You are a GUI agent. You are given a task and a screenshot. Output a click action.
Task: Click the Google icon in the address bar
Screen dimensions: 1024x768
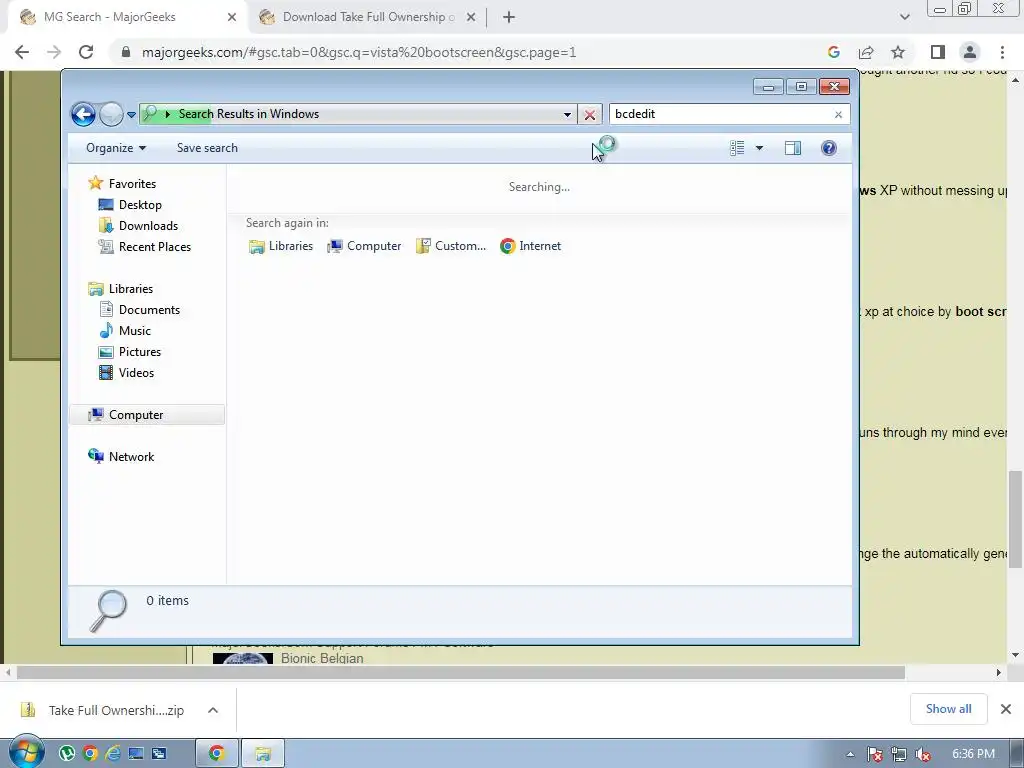click(x=834, y=52)
